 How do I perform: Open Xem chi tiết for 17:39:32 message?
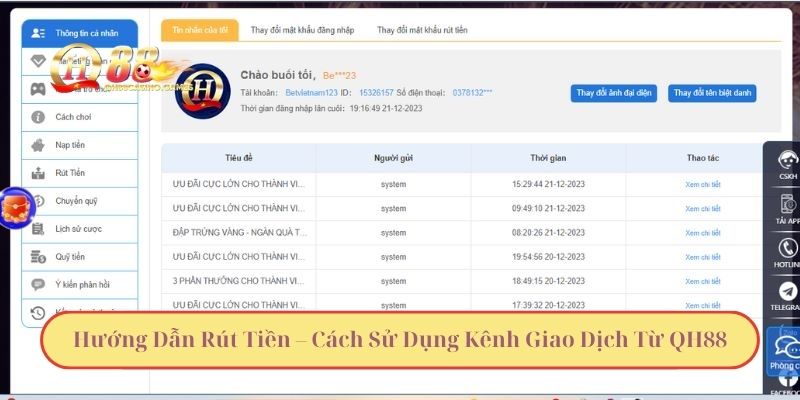tap(703, 306)
